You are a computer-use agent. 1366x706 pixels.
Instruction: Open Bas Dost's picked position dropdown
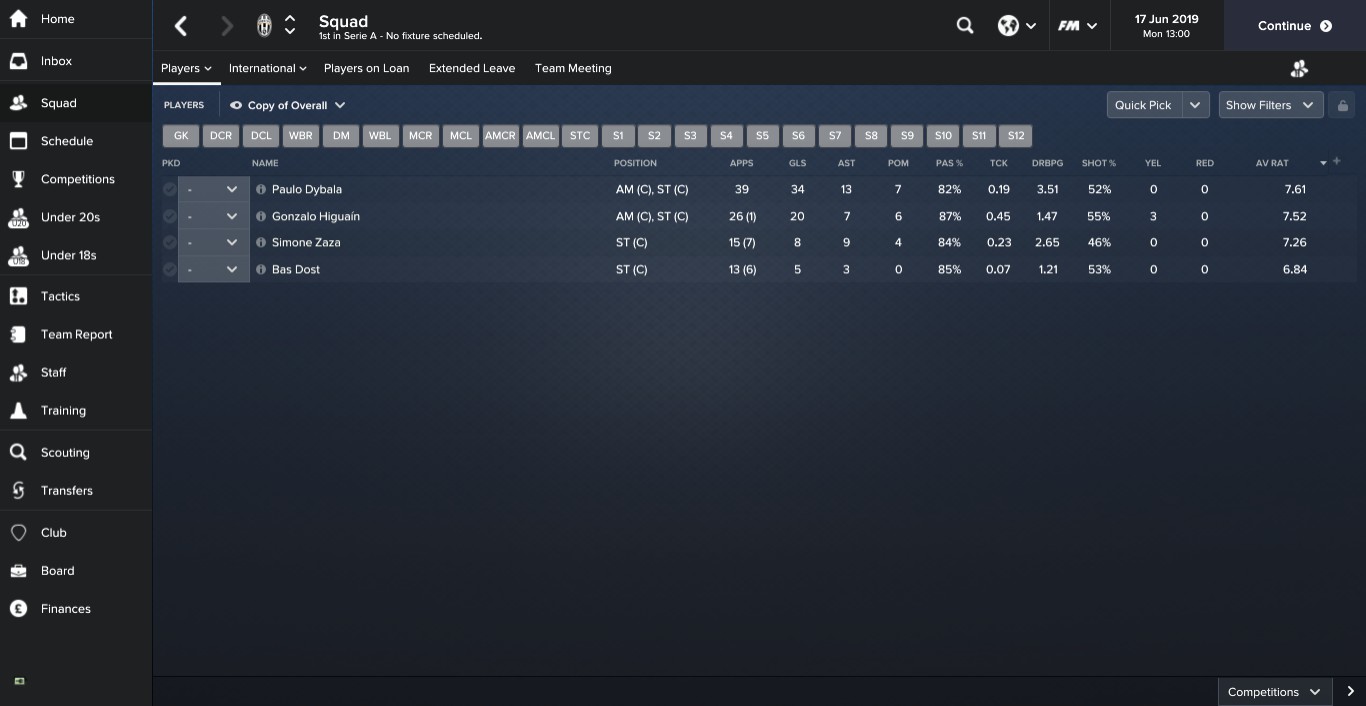[214, 269]
